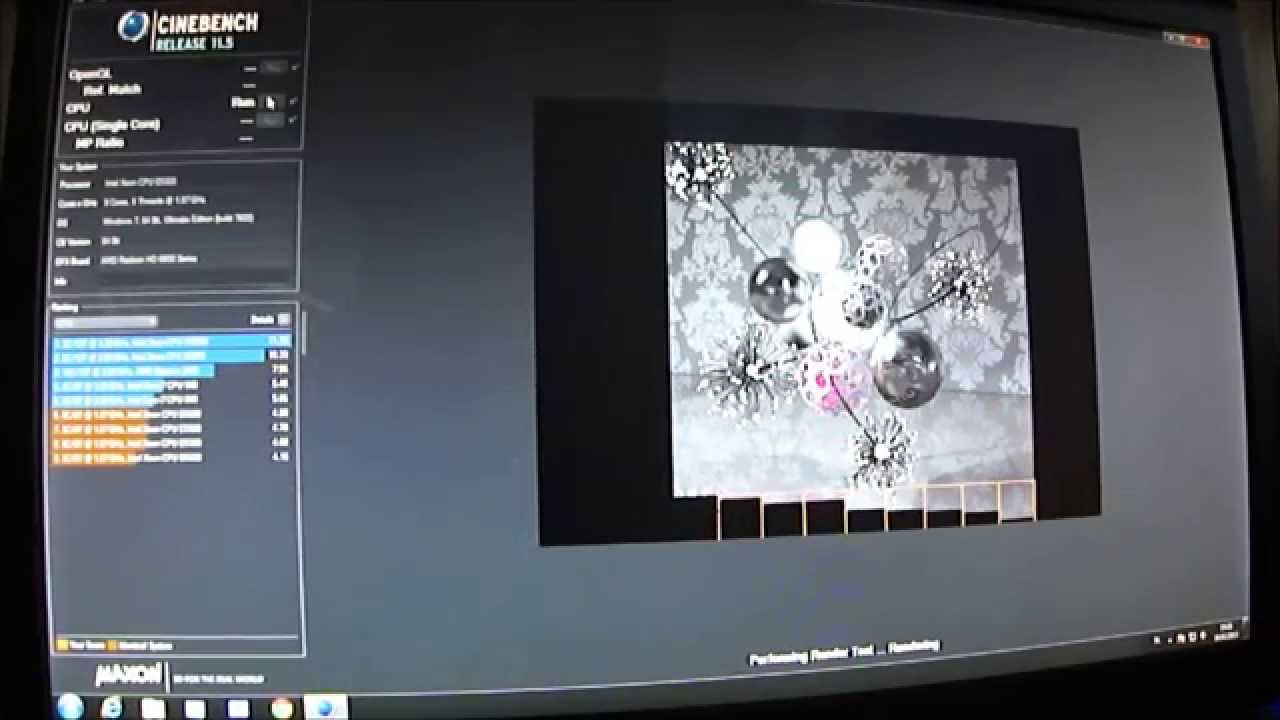Open the Windows Start menu orb
The height and width of the screenshot is (720, 1280).
70,706
